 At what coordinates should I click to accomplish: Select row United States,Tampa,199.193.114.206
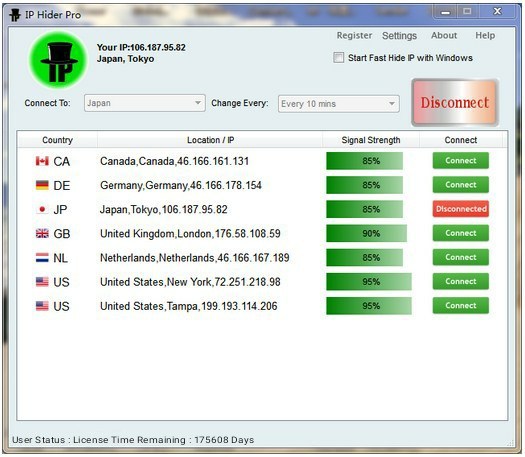(x=262, y=306)
